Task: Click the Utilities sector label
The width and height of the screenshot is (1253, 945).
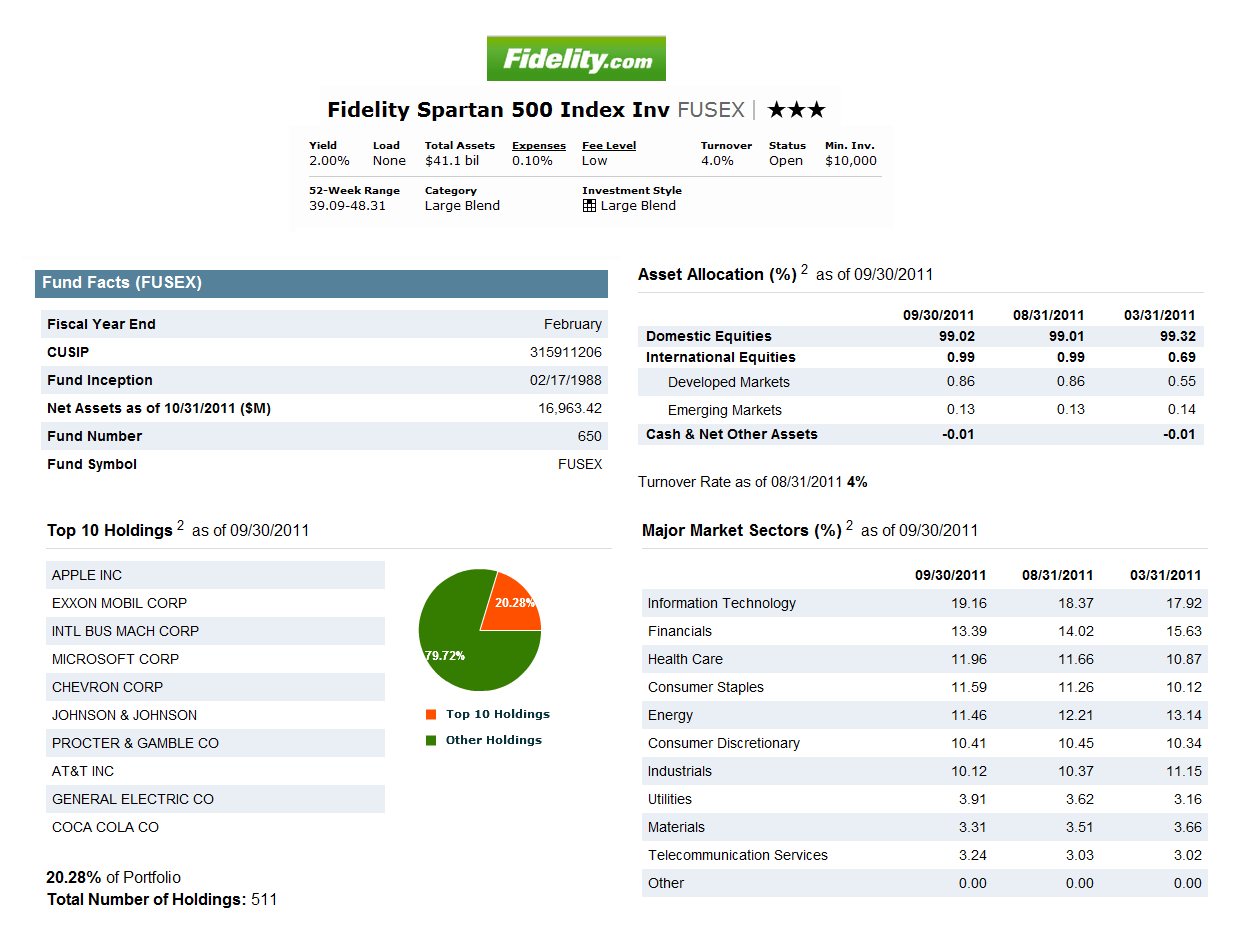Action: point(670,799)
